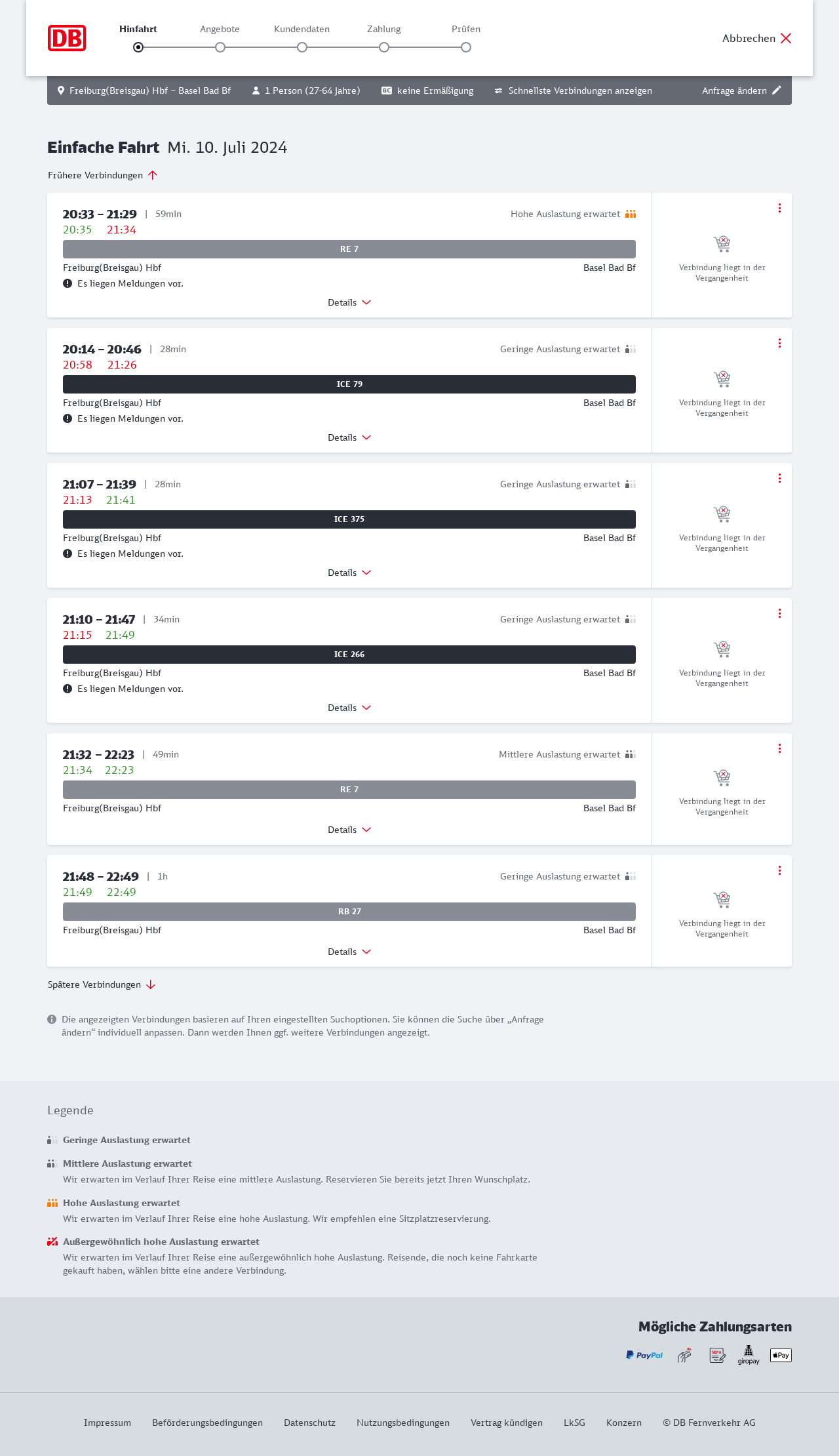Click the PayPal payment icon
This screenshot has width=839, height=1456.
point(644,1355)
